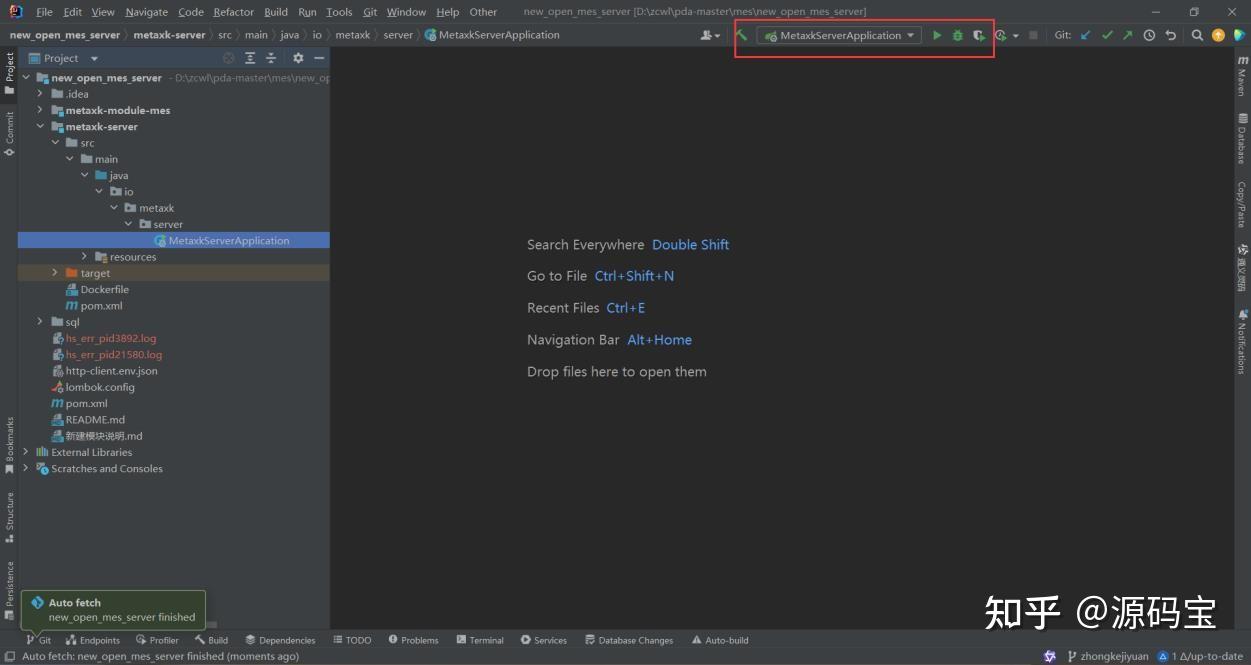Open dropdown arrow next to profiler run icon

pos(1016,36)
